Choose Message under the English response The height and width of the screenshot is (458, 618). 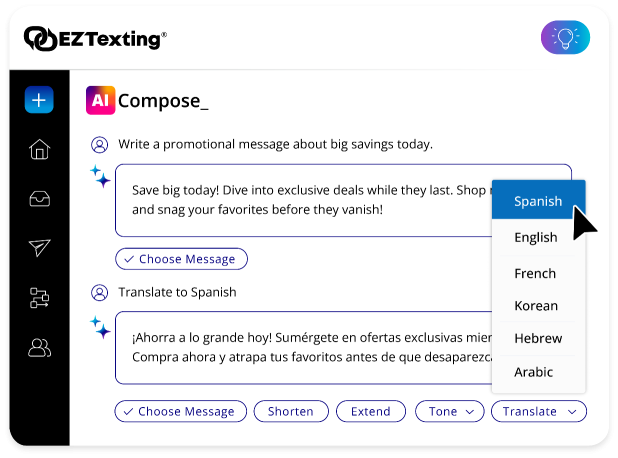181,259
